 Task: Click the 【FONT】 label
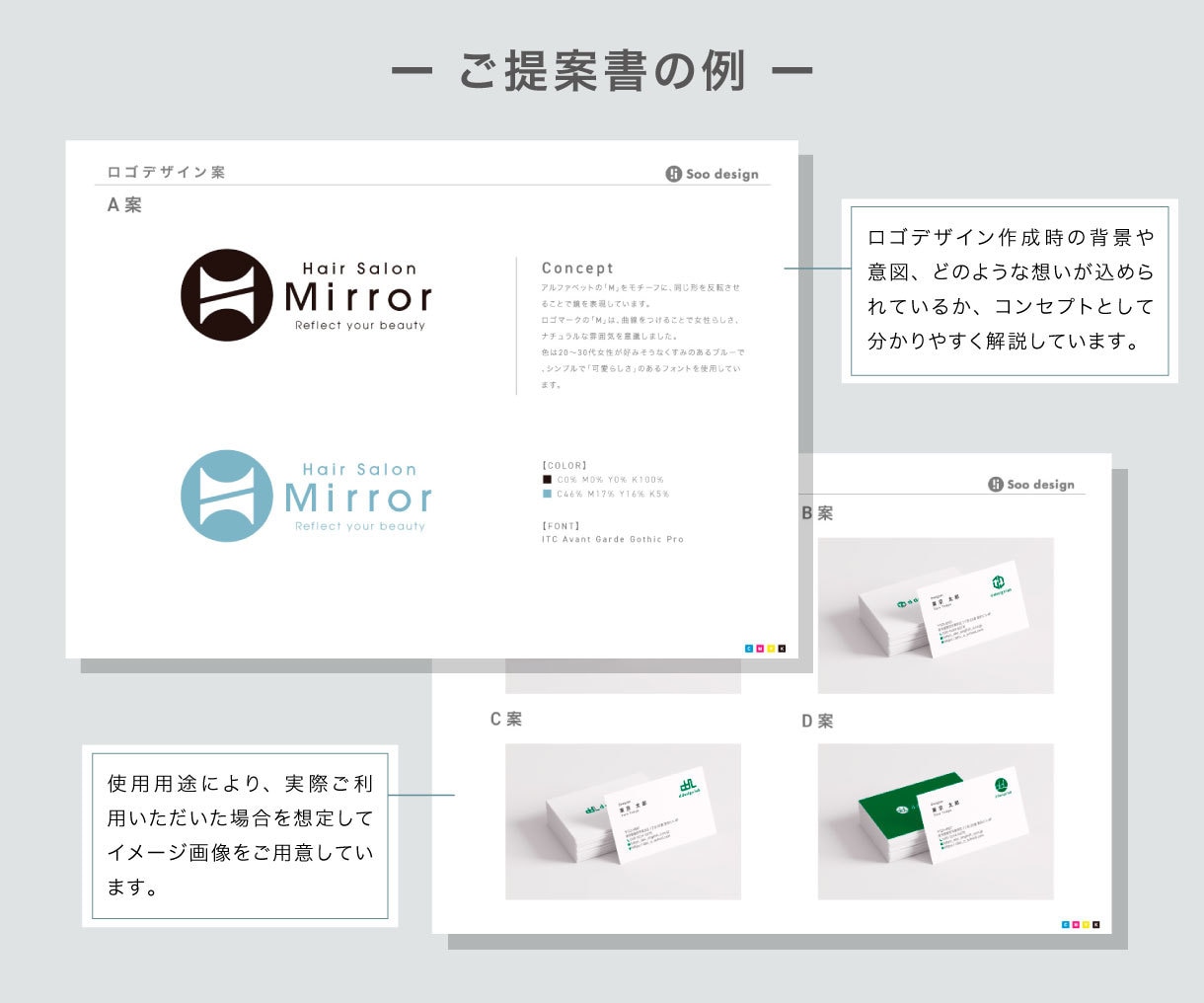562,526
